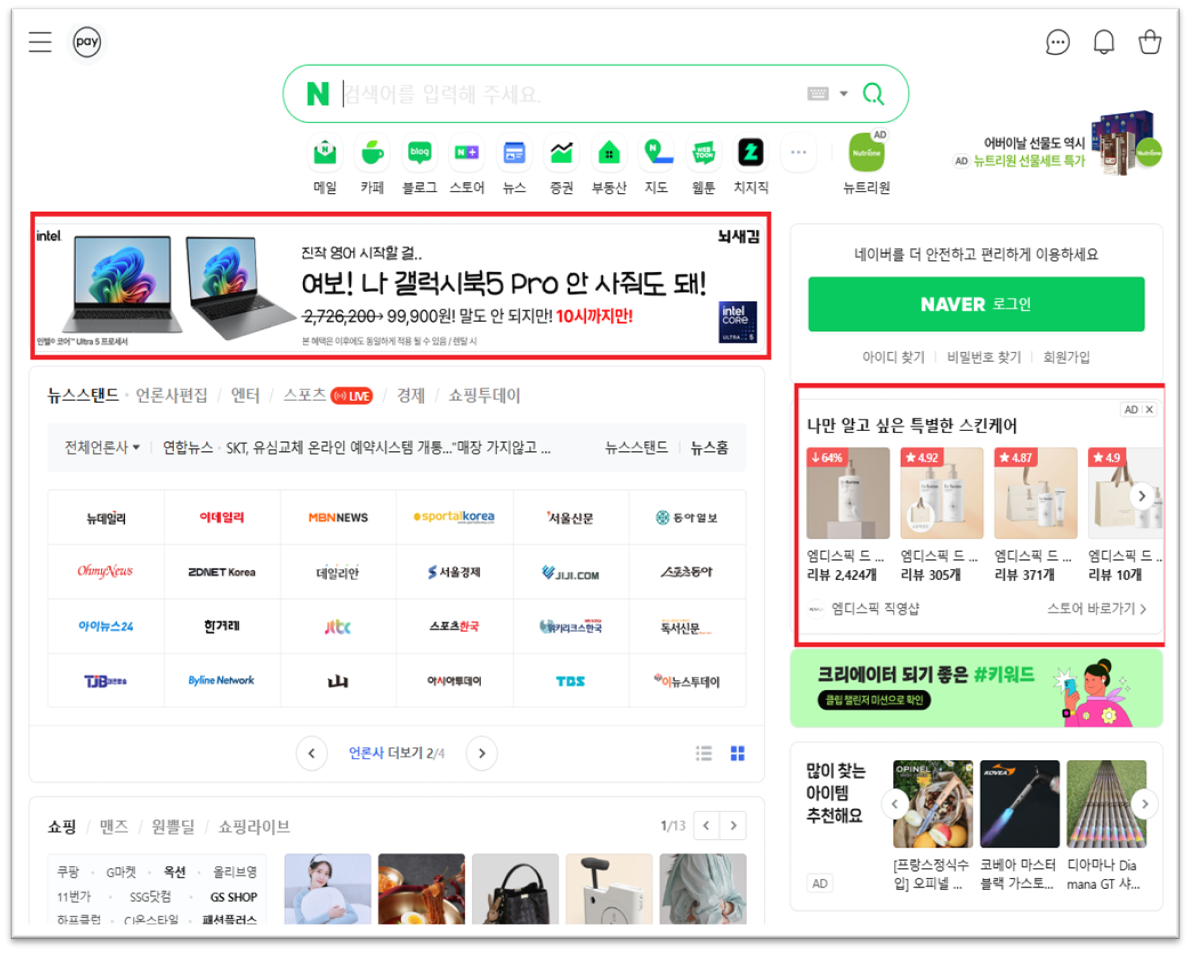1190x953 pixels.
Task: Show more services with the ellipsis icon
Action: tap(798, 153)
